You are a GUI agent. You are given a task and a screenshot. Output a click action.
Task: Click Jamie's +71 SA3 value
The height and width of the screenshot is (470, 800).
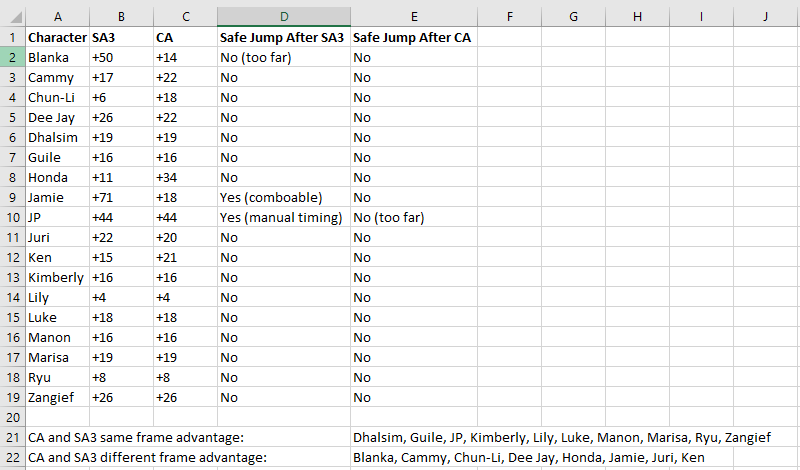121,197
